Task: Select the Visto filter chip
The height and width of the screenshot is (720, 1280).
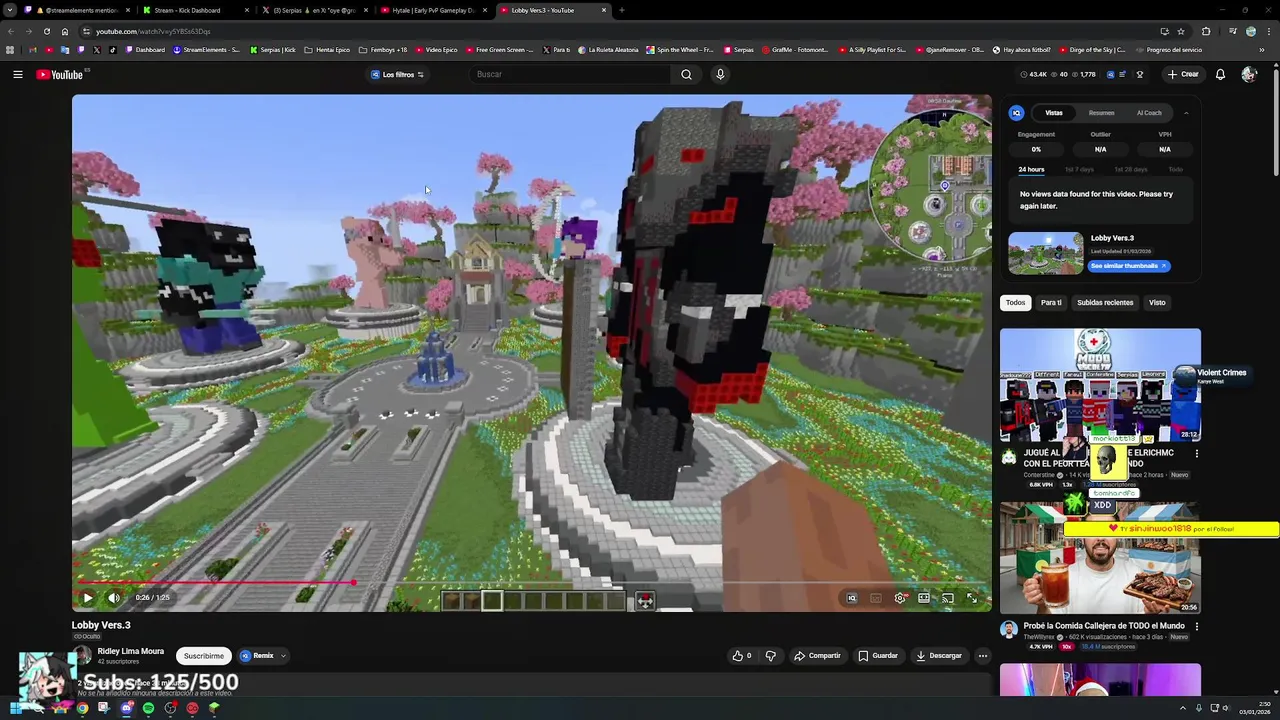Action: click(x=1157, y=302)
